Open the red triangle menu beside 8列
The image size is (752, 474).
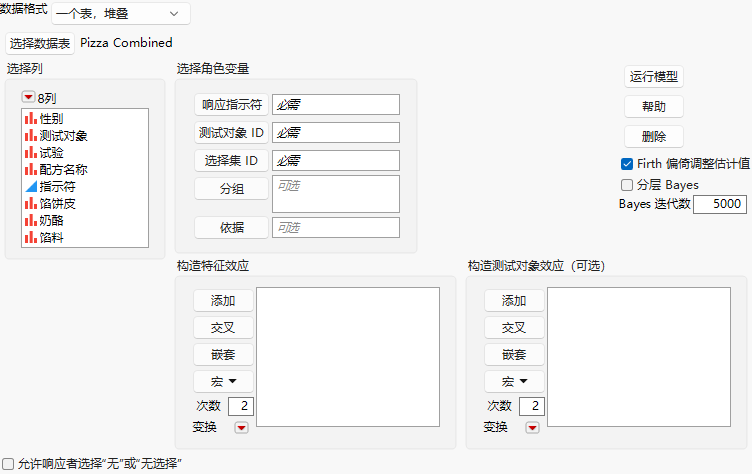point(28,97)
